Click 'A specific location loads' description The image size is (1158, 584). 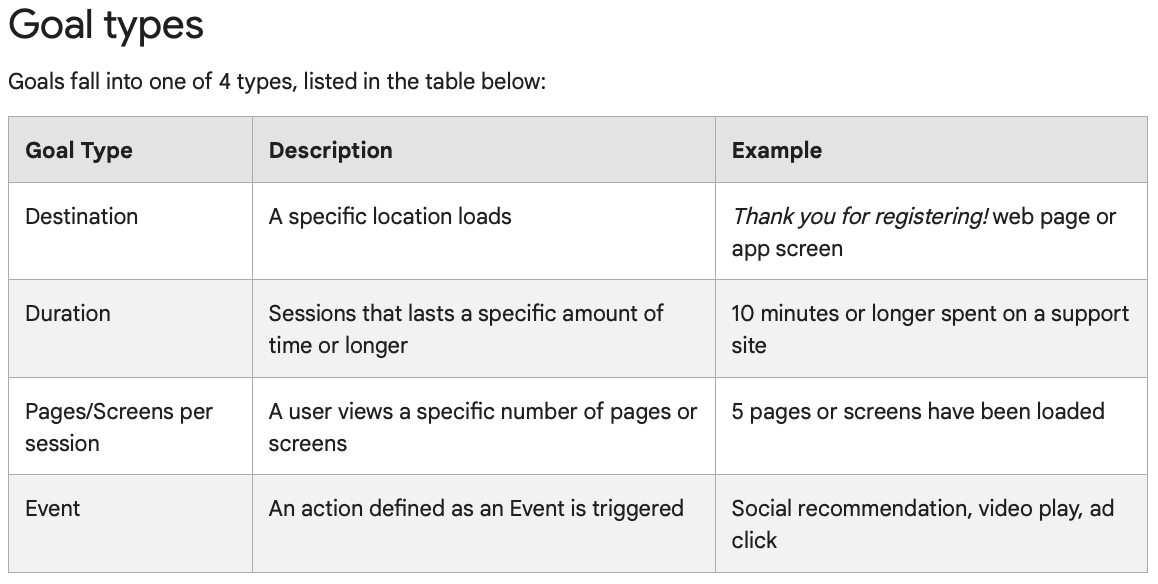390,216
